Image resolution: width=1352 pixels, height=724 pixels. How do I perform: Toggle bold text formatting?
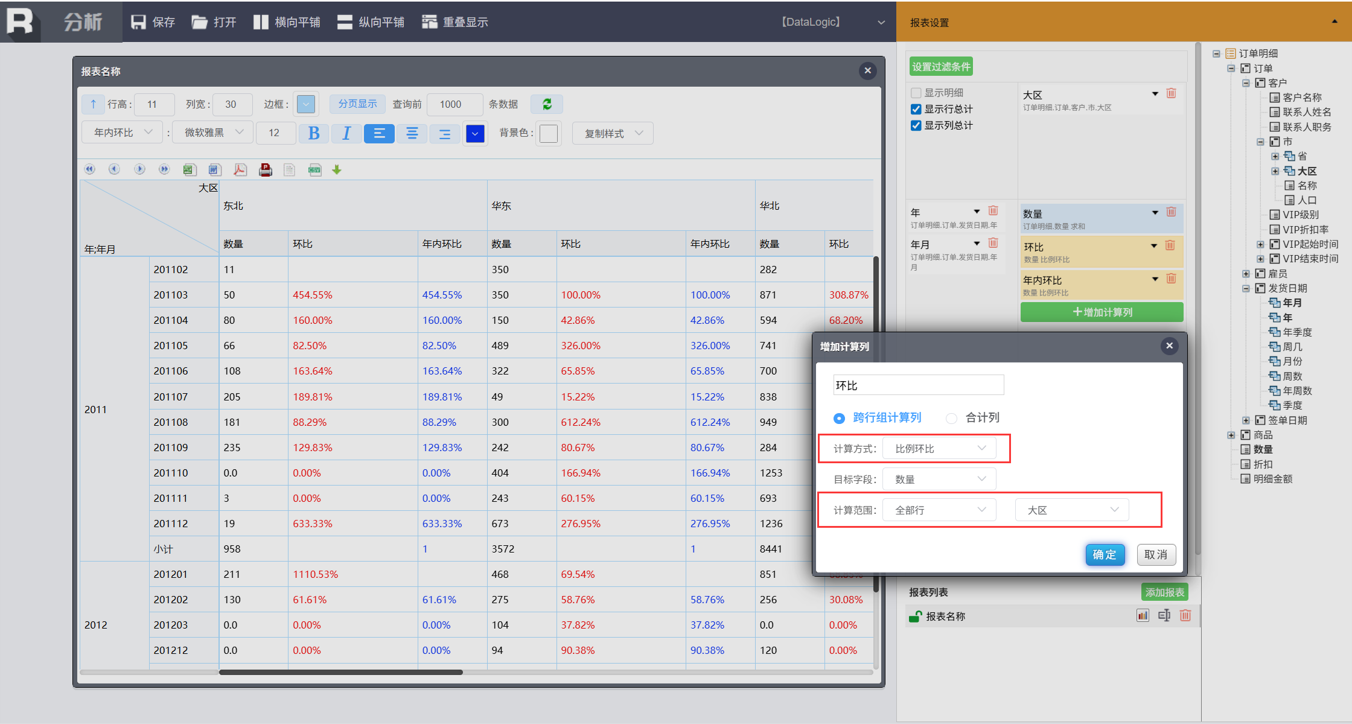(x=314, y=133)
